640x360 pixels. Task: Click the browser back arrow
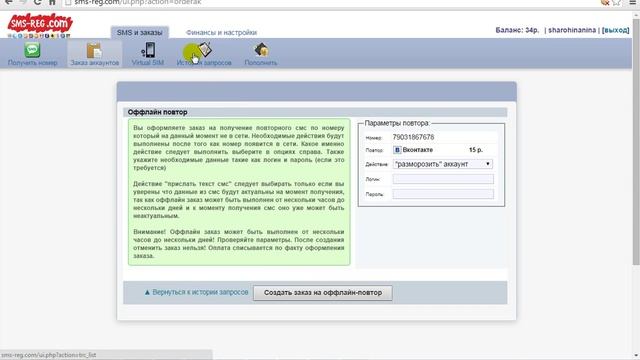click(x=8, y=2)
